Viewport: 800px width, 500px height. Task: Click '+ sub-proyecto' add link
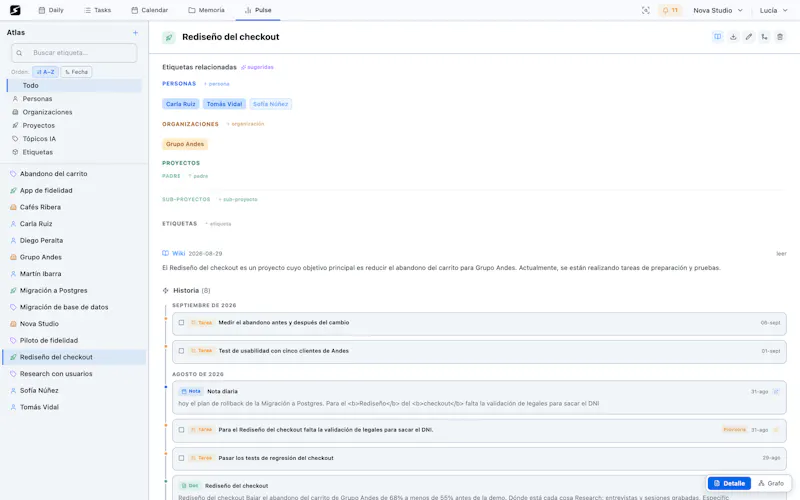pyautogui.click(x=238, y=199)
